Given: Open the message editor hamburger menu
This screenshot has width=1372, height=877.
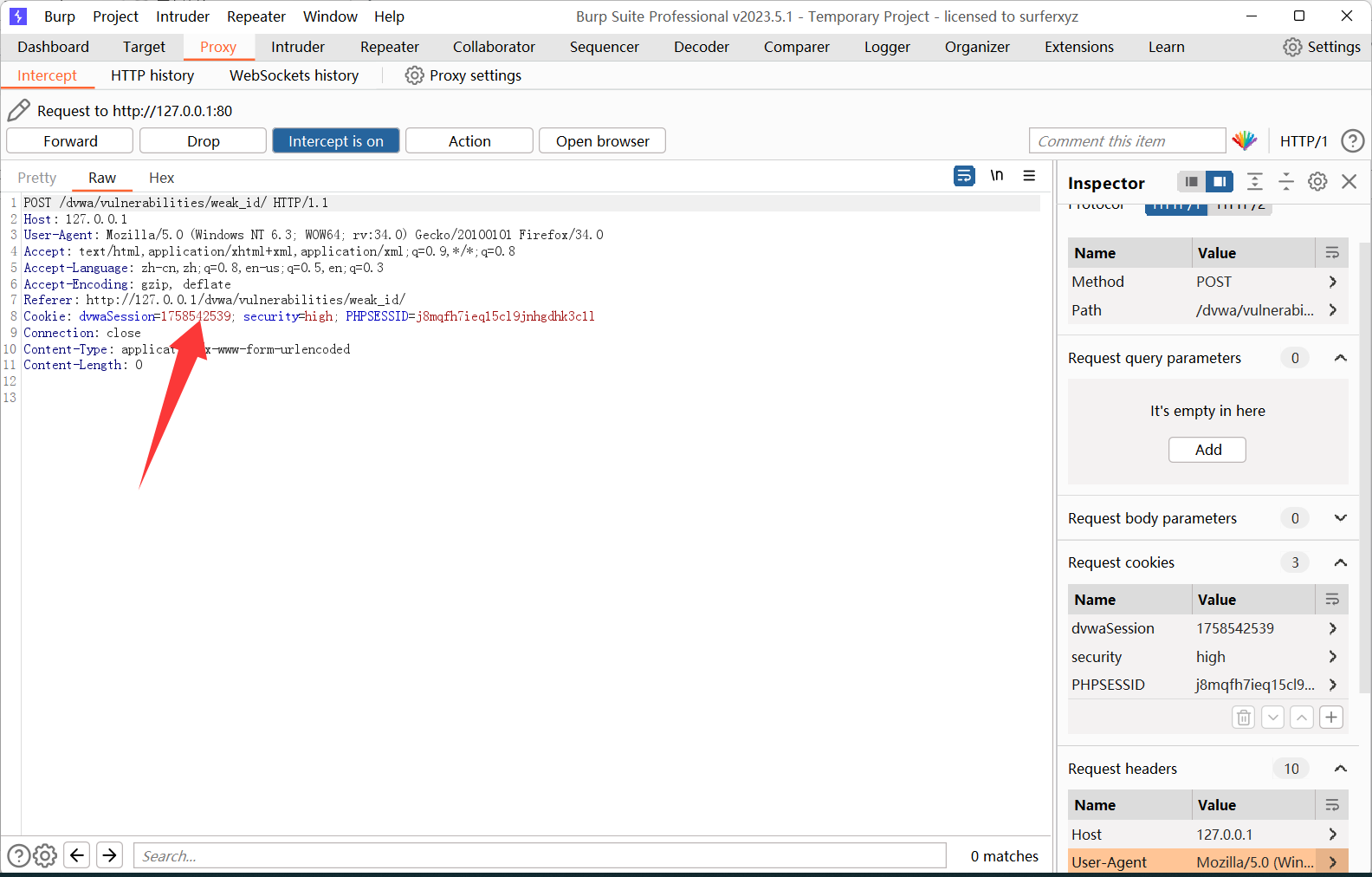Looking at the screenshot, I should 1029,176.
